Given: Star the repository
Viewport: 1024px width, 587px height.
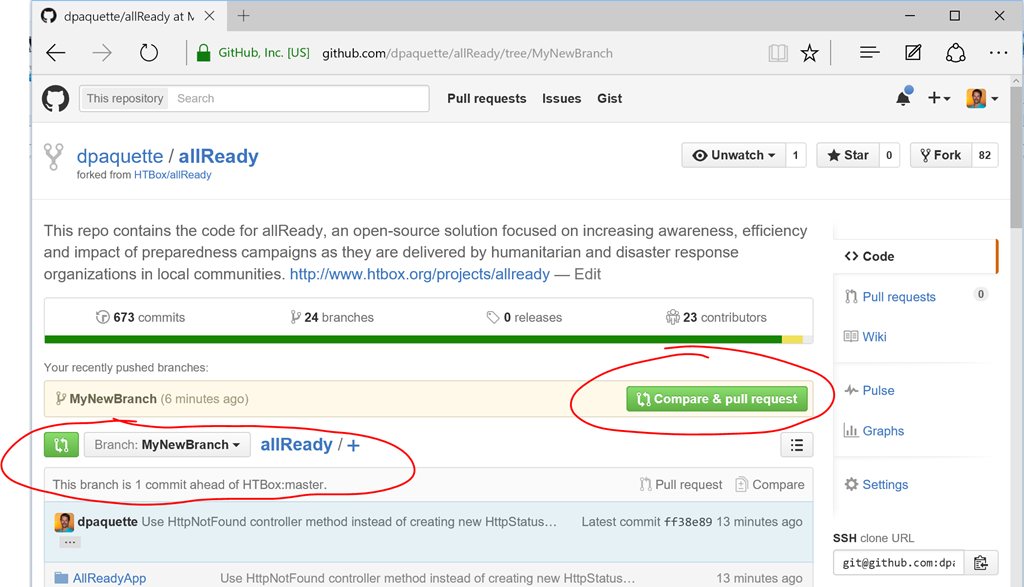Looking at the screenshot, I should point(848,155).
